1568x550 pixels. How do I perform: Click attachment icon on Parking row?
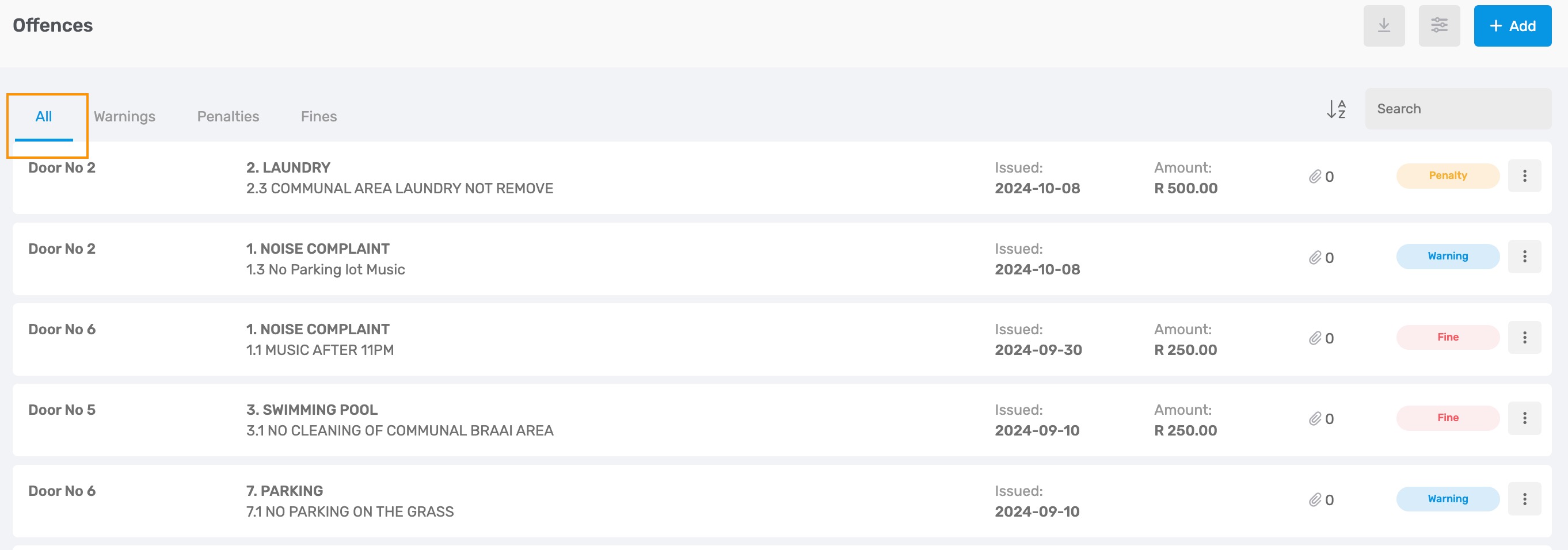point(1315,499)
